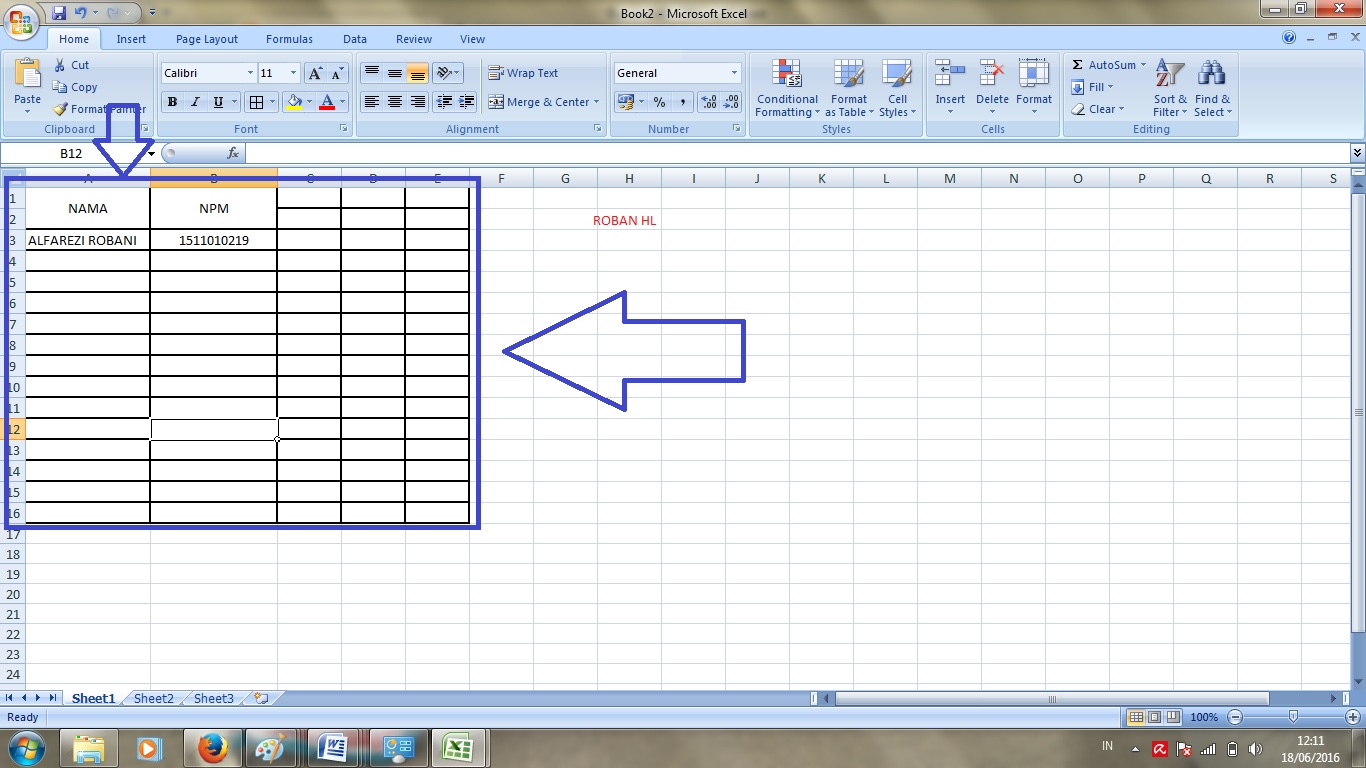Viewport: 1366px width, 768px height.
Task: Click the Sort & Filter button
Action: click(x=1168, y=88)
